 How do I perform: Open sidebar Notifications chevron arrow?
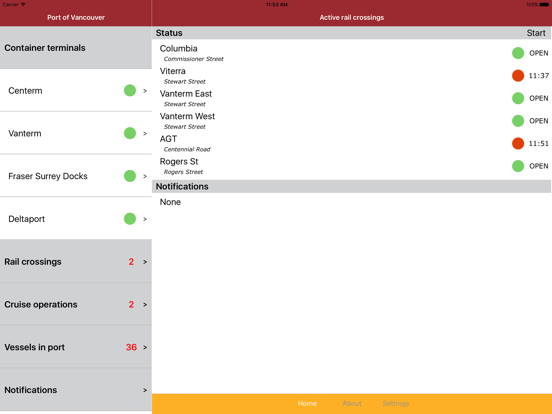pos(145,390)
